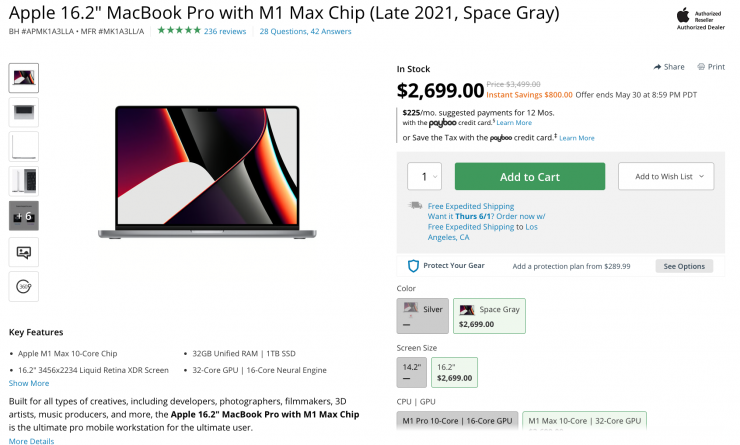
Task: Open the customer images gallery icon
Action: [x=23, y=251]
